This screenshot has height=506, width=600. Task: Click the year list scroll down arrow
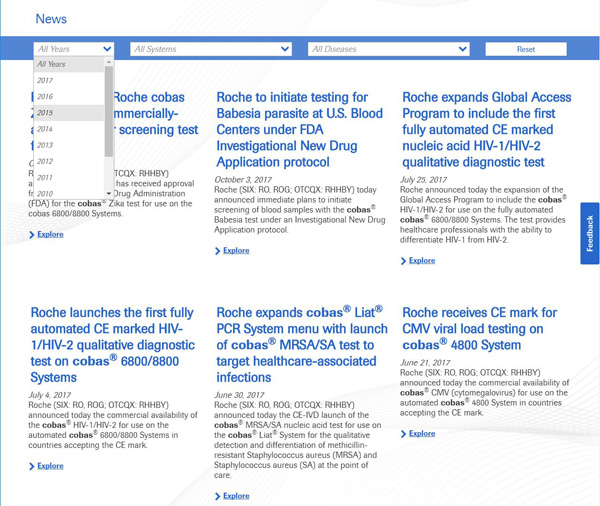tap(109, 193)
